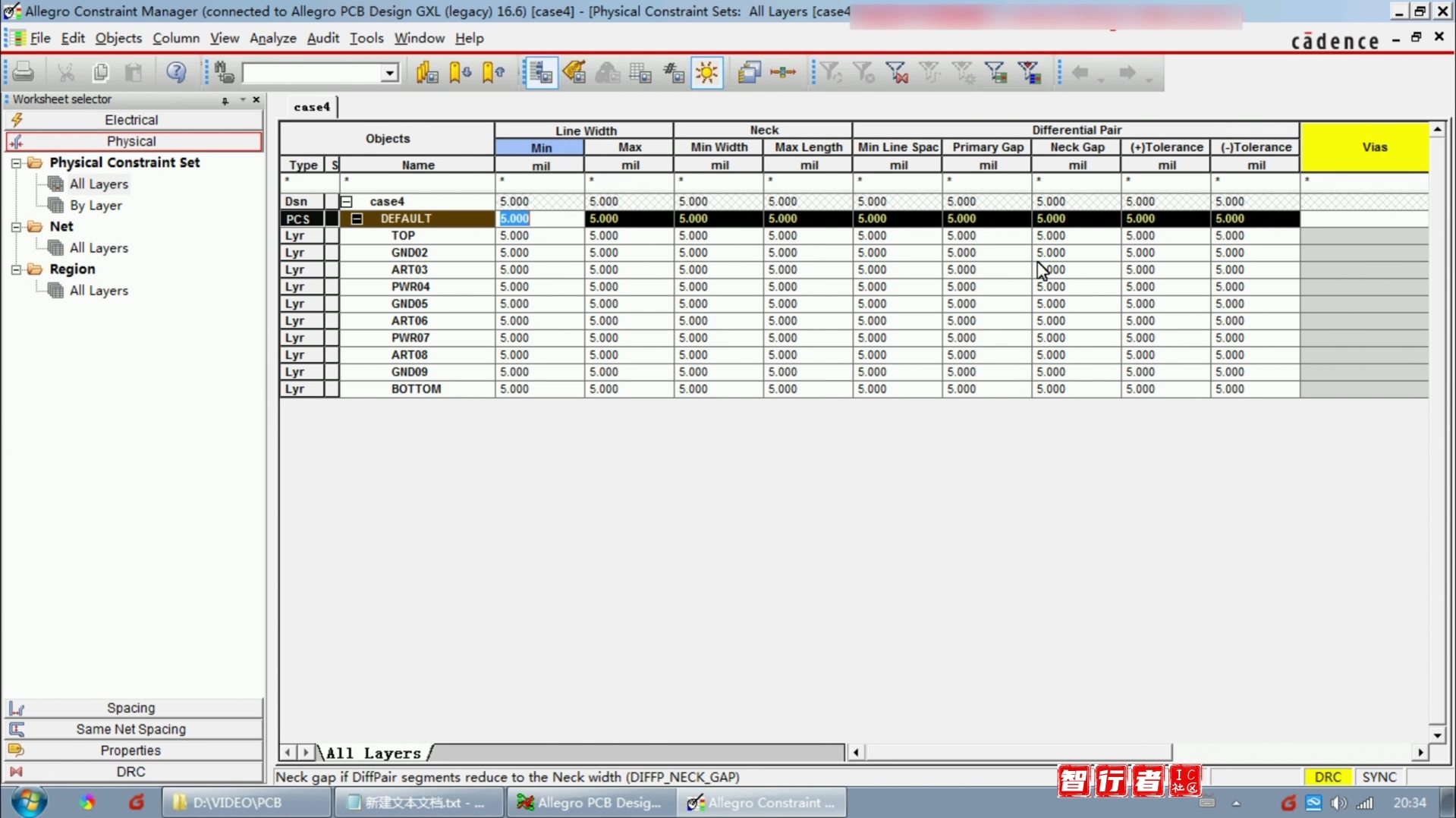Click the vertical scrollbar down arrow

pos(1437,735)
